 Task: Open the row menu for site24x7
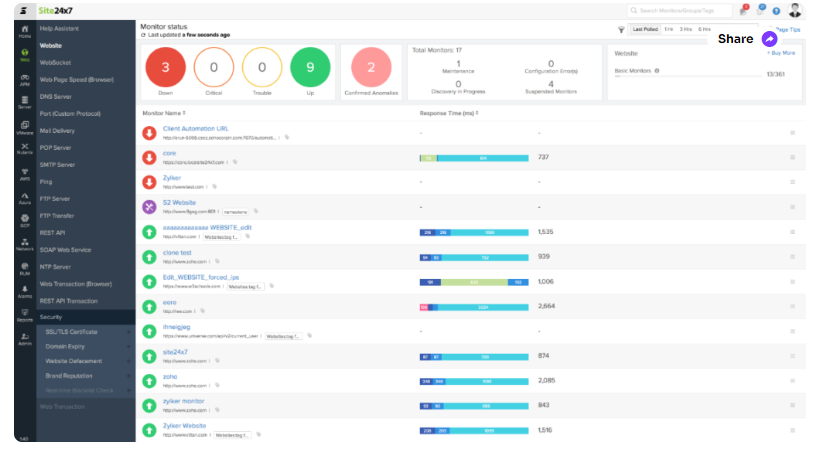tap(792, 356)
